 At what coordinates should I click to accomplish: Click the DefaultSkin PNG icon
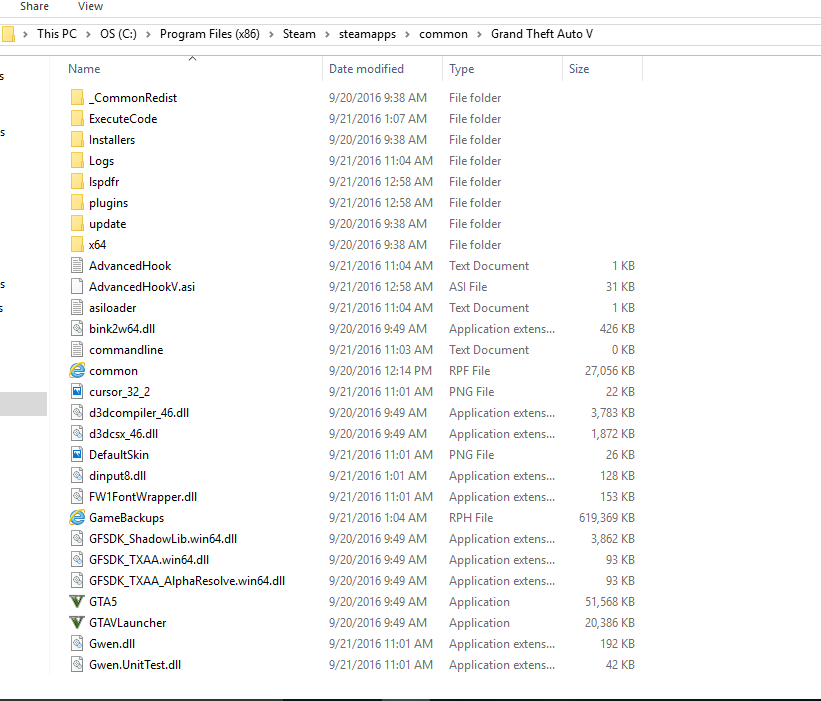click(x=77, y=454)
